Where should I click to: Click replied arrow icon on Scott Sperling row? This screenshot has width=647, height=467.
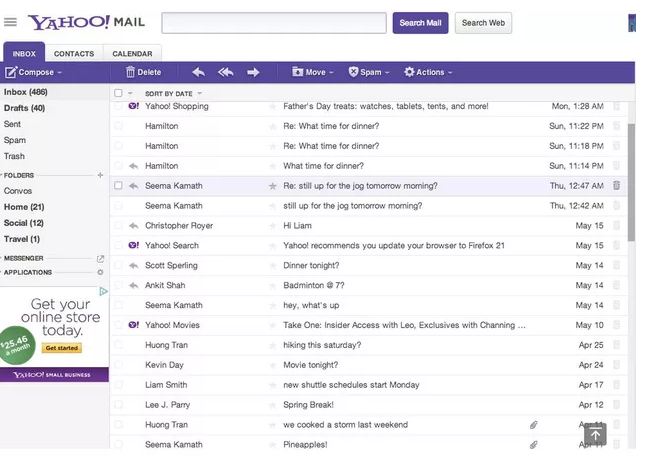click(x=133, y=265)
